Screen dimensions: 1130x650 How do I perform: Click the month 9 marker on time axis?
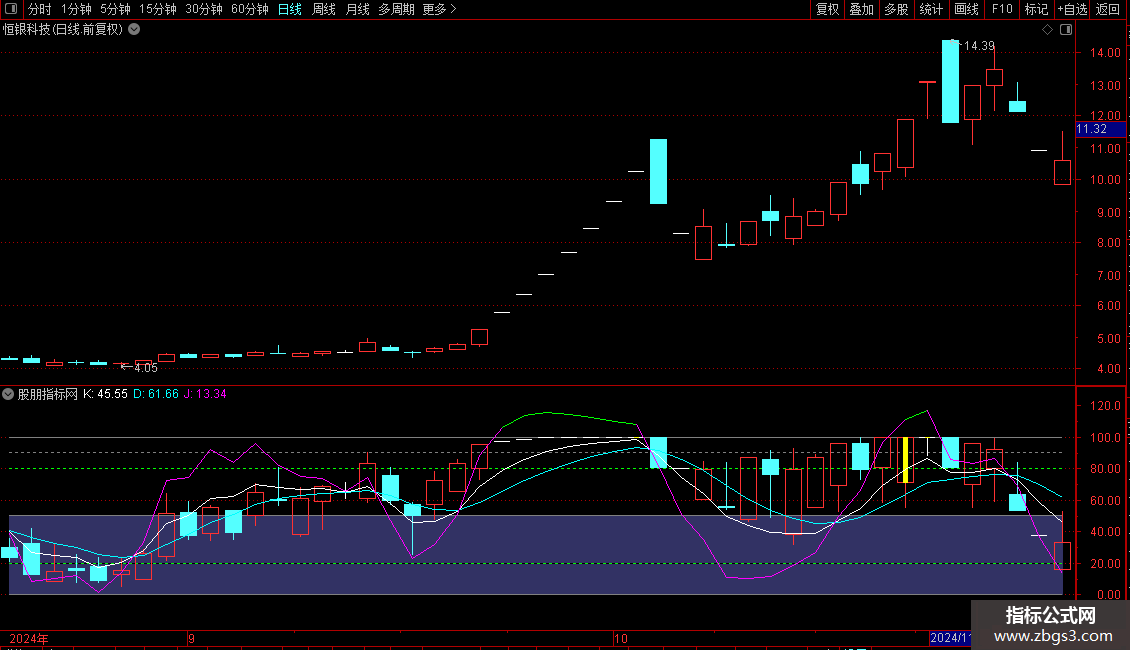(x=191, y=638)
